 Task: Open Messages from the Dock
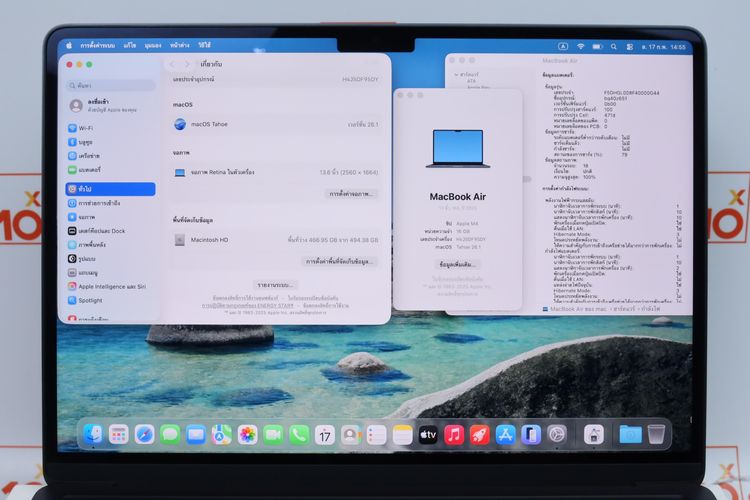(x=170, y=435)
